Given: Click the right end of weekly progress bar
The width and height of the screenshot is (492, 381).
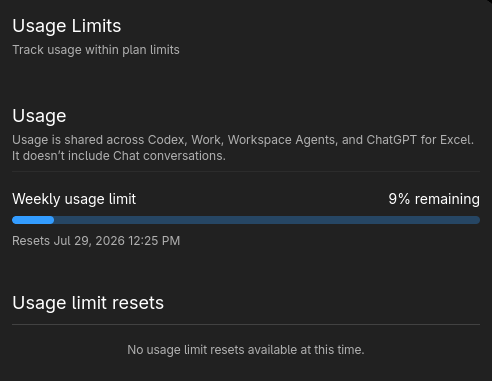Looking at the screenshot, I should 477,220.
